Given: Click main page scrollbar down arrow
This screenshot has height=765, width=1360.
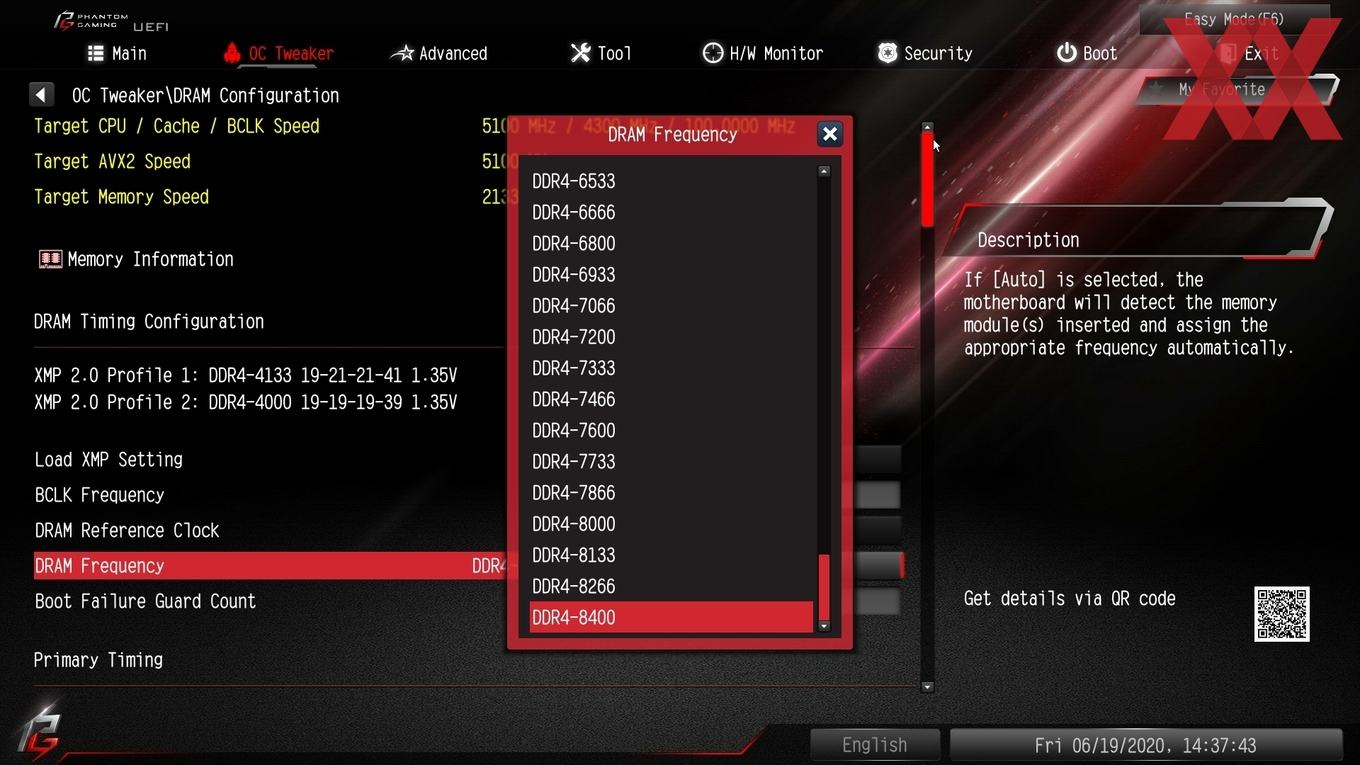Looking at the screenshot, I should [927, 687].
